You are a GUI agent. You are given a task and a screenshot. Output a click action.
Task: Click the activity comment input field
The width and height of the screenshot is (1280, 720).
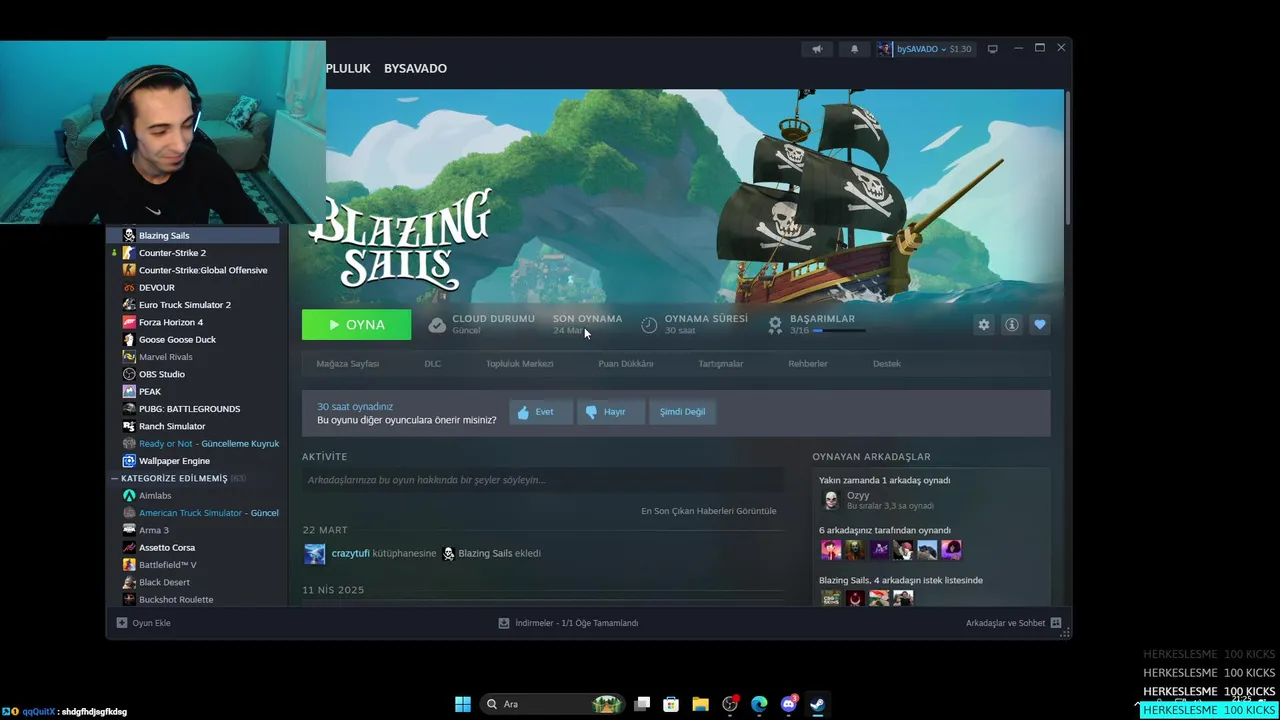[x=543, y=480]
